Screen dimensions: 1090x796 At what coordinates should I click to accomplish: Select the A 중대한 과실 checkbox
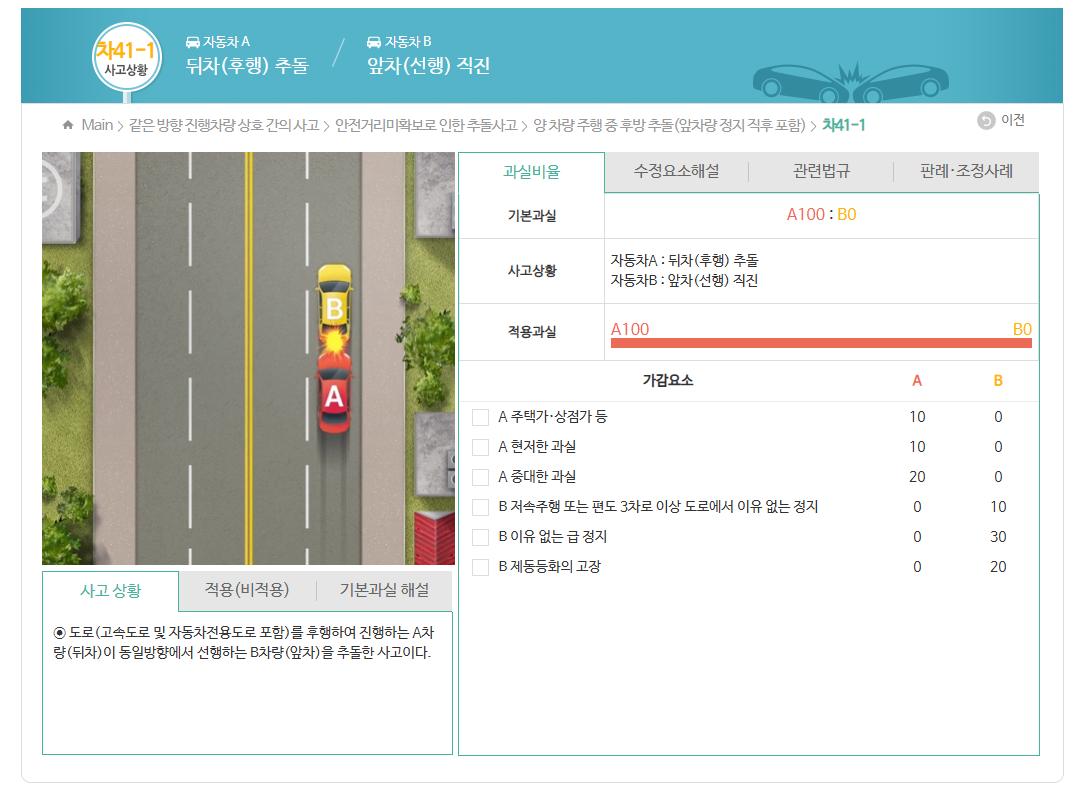click(x=481, y=477)
